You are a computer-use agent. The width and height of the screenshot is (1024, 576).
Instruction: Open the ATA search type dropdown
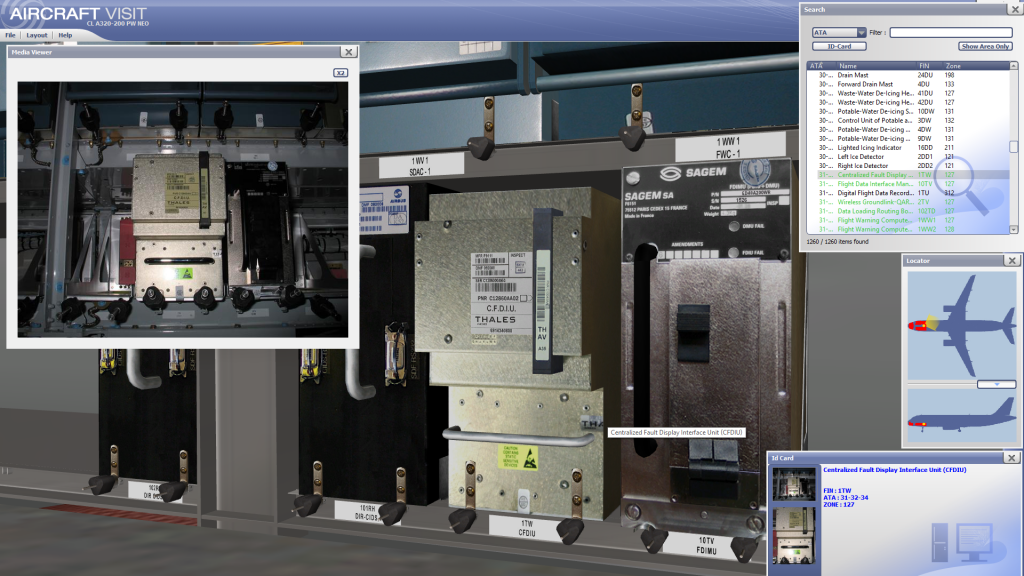pos(839,33)
